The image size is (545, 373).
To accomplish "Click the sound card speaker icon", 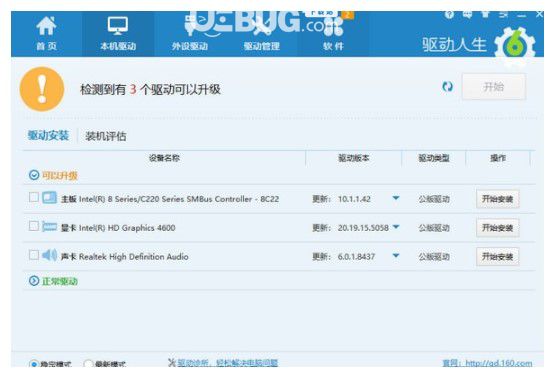I will tap(49, 256).
